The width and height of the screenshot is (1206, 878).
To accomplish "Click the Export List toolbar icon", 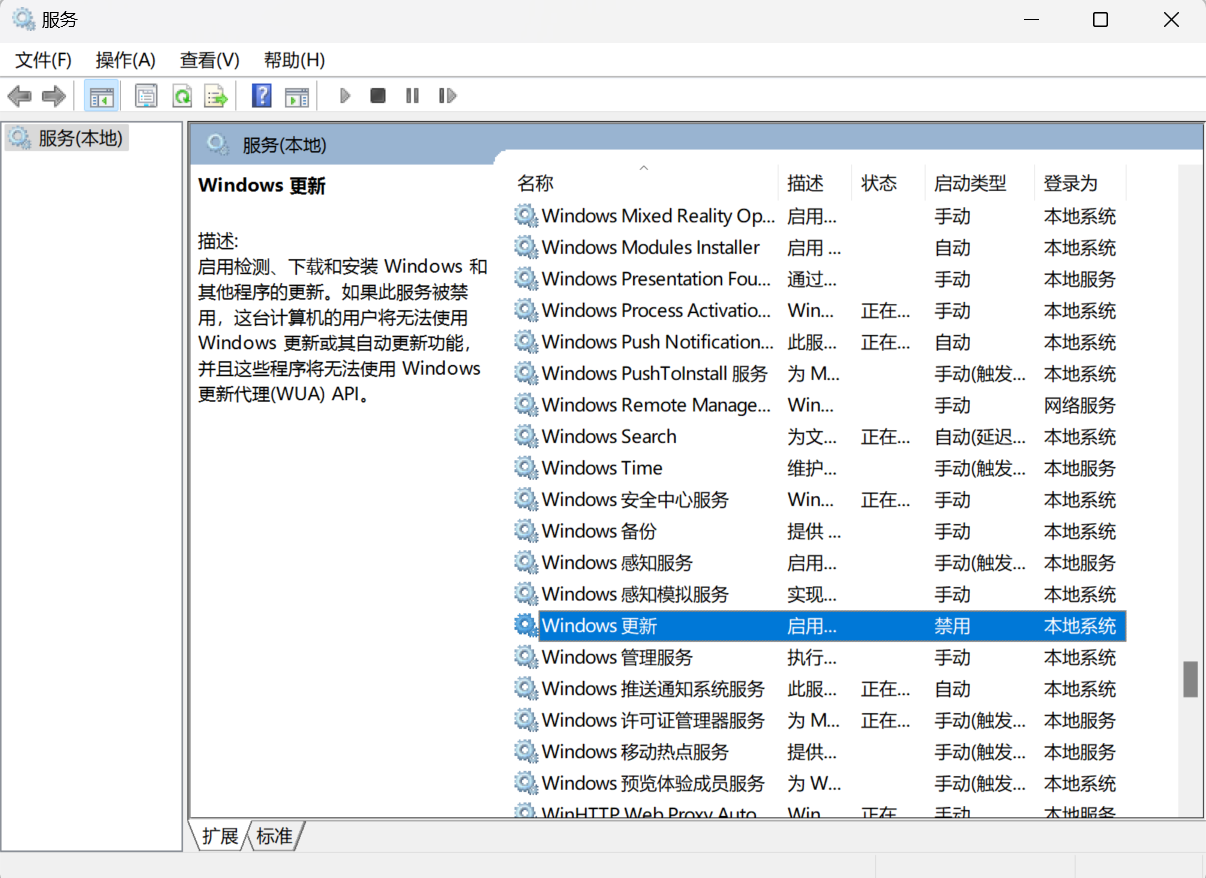I will click(x=216, y=96).
